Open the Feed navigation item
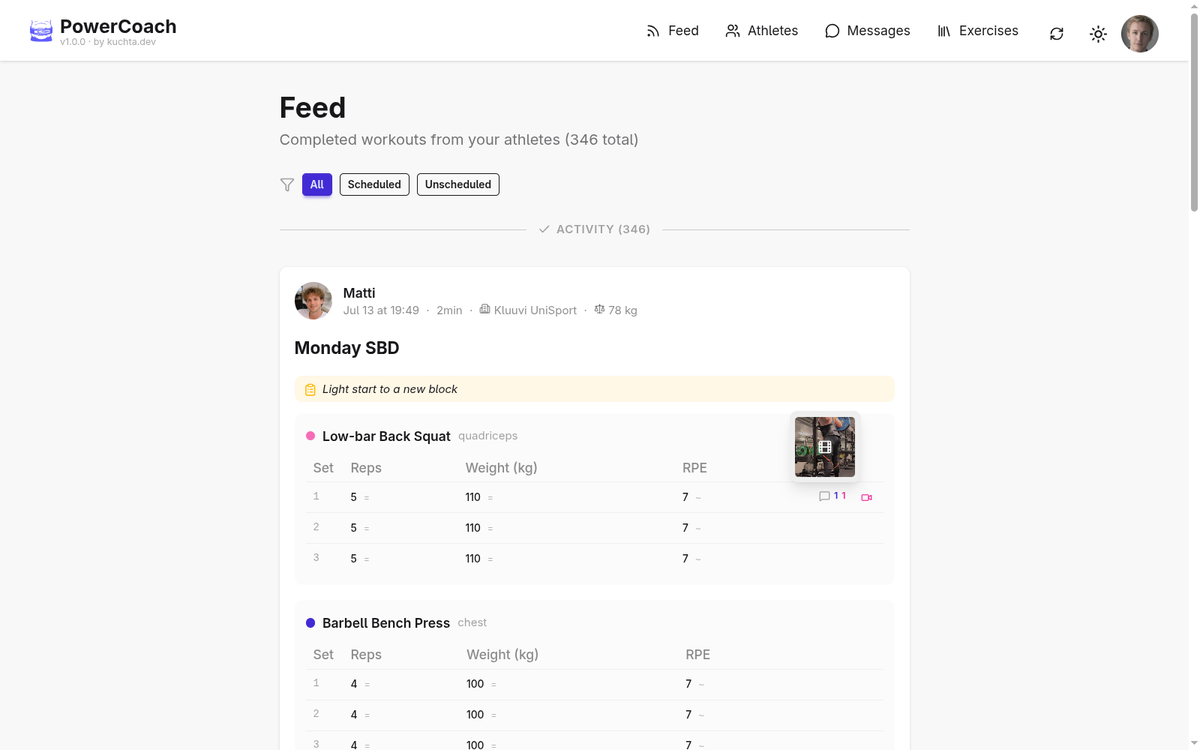 coord(672,31)
